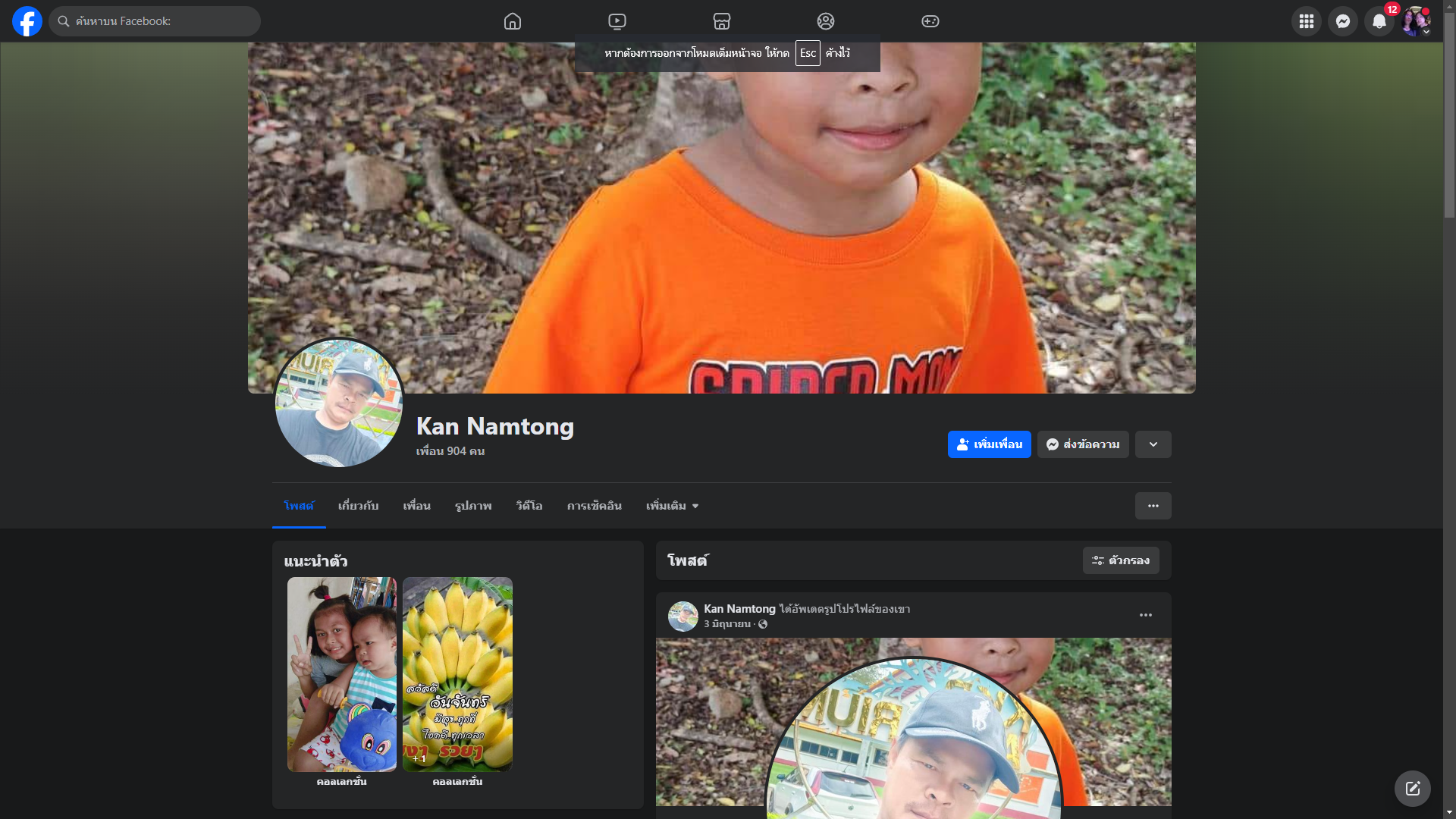Open Messenger from top bar
This screenshot has height=819, width=1456.
pyautogui.click(x=1343, y=21)
